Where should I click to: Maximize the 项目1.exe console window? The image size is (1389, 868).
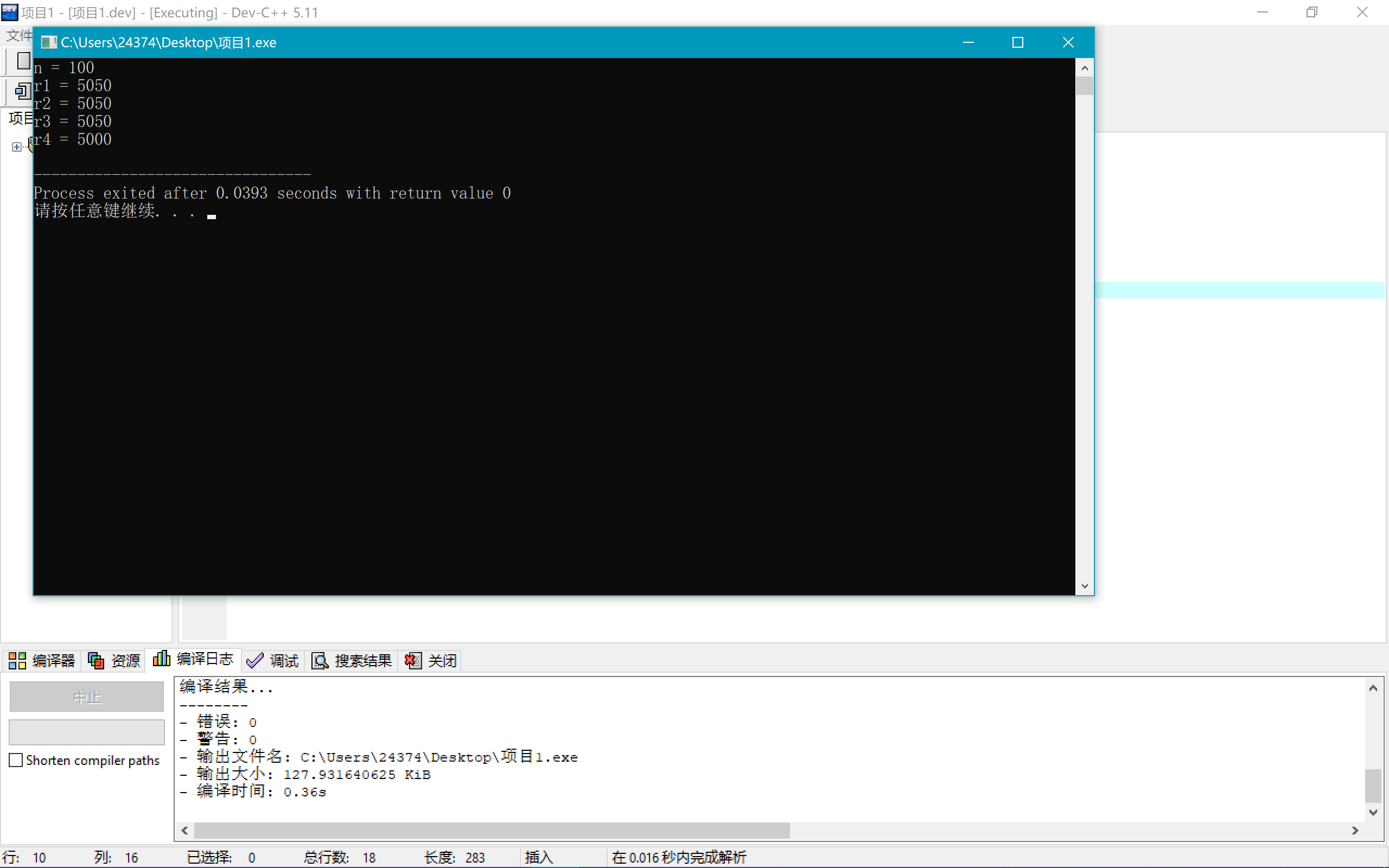click(1018, 42)
